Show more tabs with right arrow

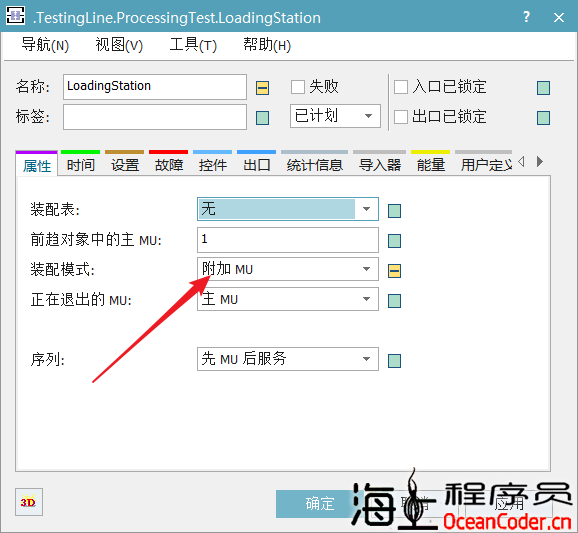540,161
